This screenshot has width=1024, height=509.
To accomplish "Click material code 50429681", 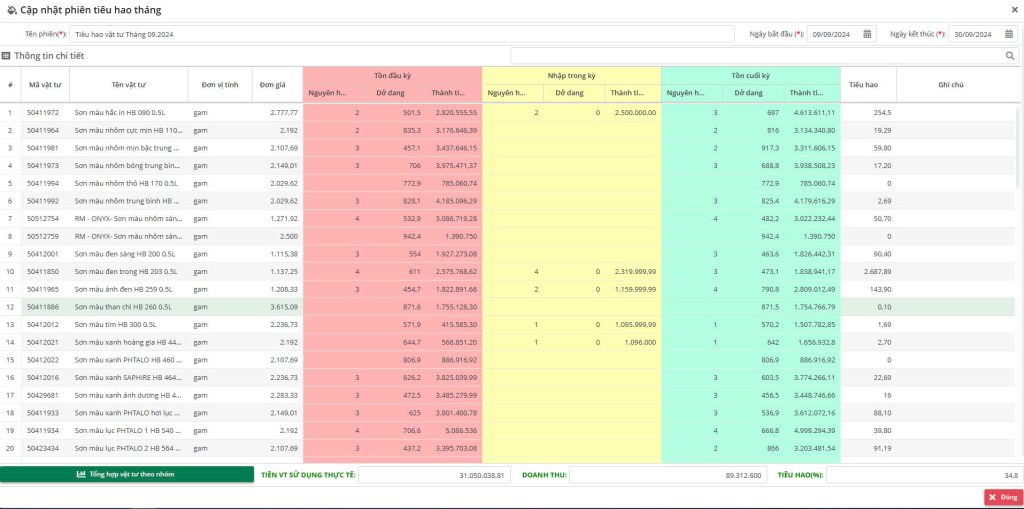I will [43, 395].
